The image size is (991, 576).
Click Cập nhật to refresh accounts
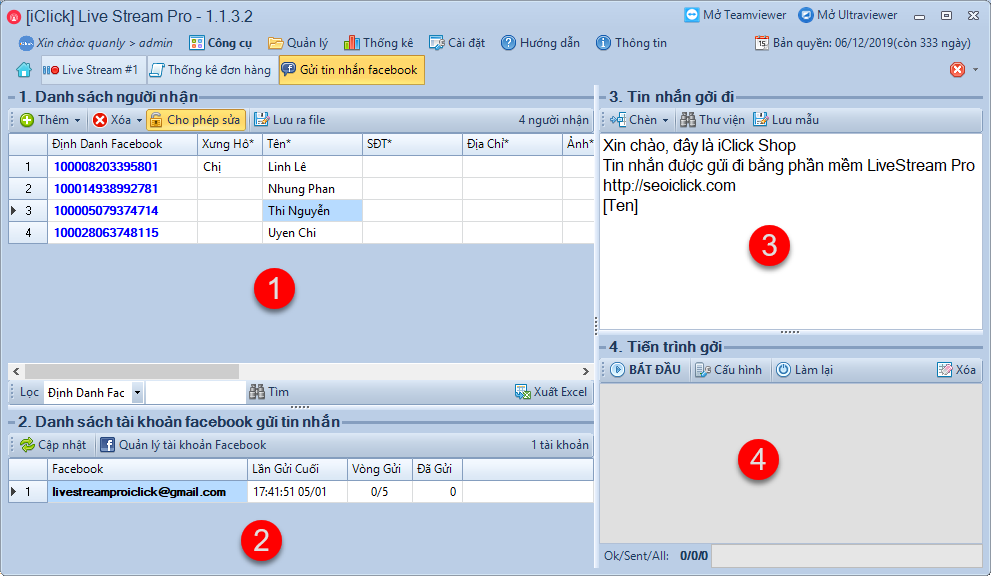53,444
